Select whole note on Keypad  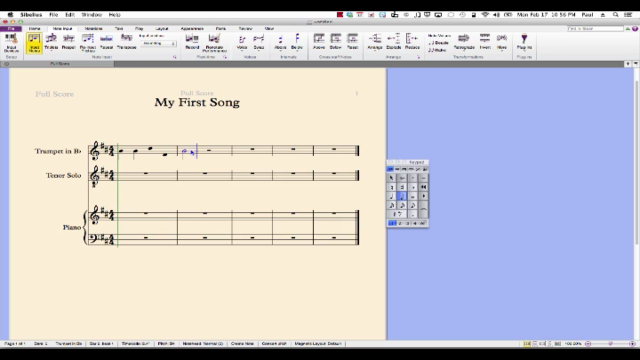(x=413, y=196)
